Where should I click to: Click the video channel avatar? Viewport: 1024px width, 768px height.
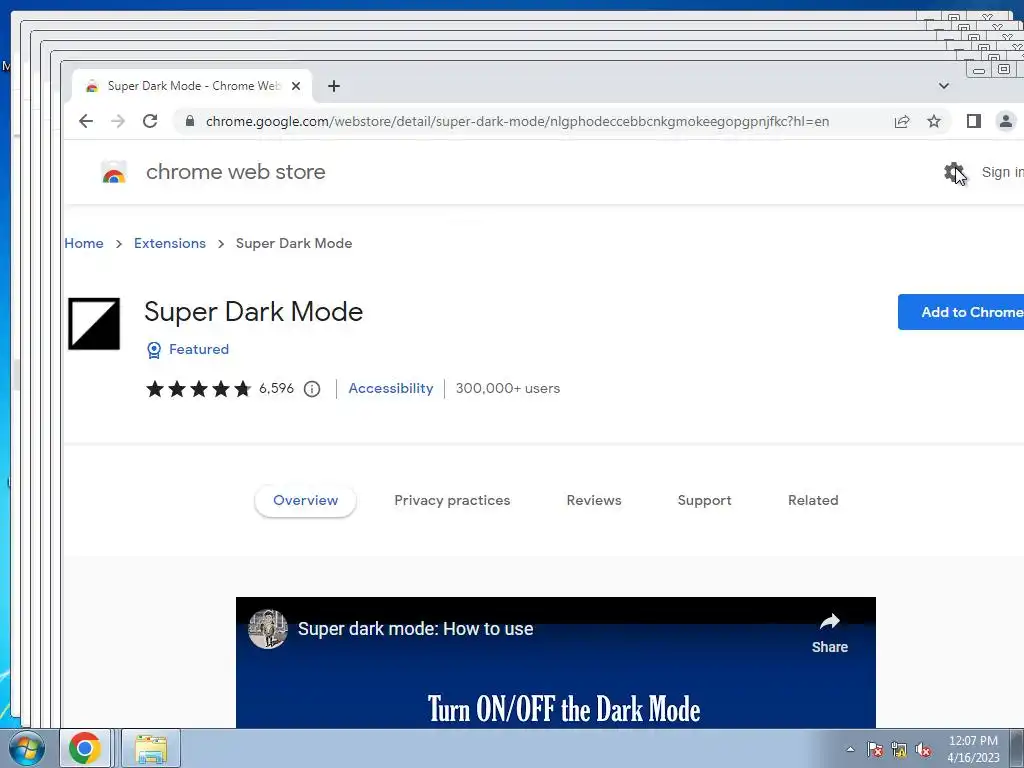click(268, 629)
